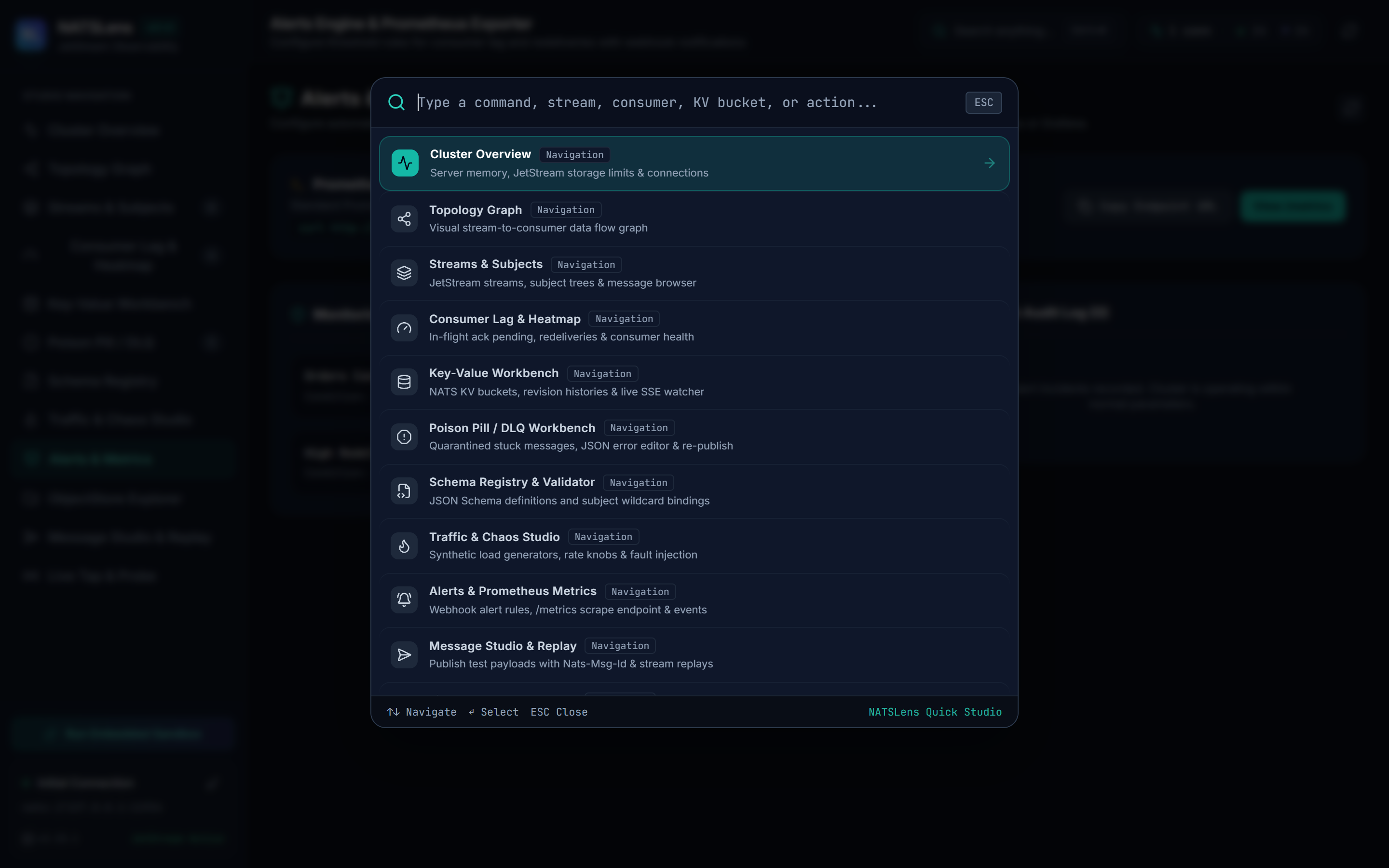This screenshot has width=1389, height=868.
Task: Click the Message Studio paper-plane icon
Action: 404,654
